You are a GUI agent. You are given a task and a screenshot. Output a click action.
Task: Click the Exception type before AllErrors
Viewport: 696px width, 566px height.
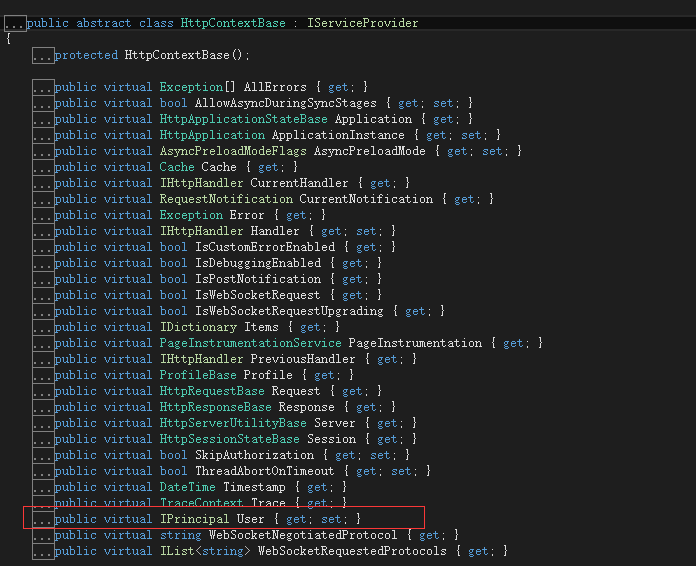191,87
